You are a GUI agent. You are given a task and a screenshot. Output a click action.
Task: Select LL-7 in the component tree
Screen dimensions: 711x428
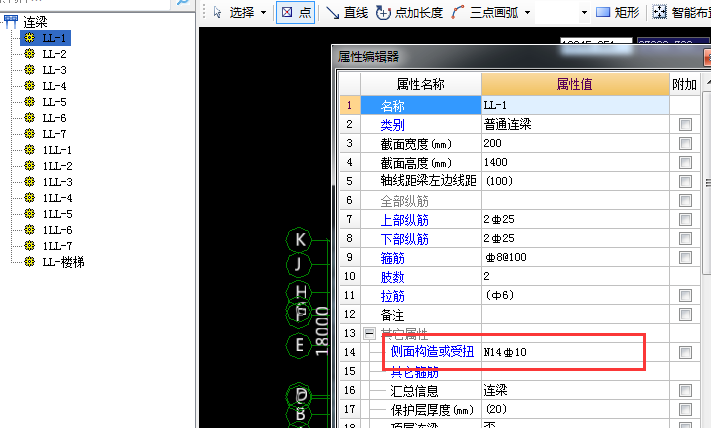[54, 134]
